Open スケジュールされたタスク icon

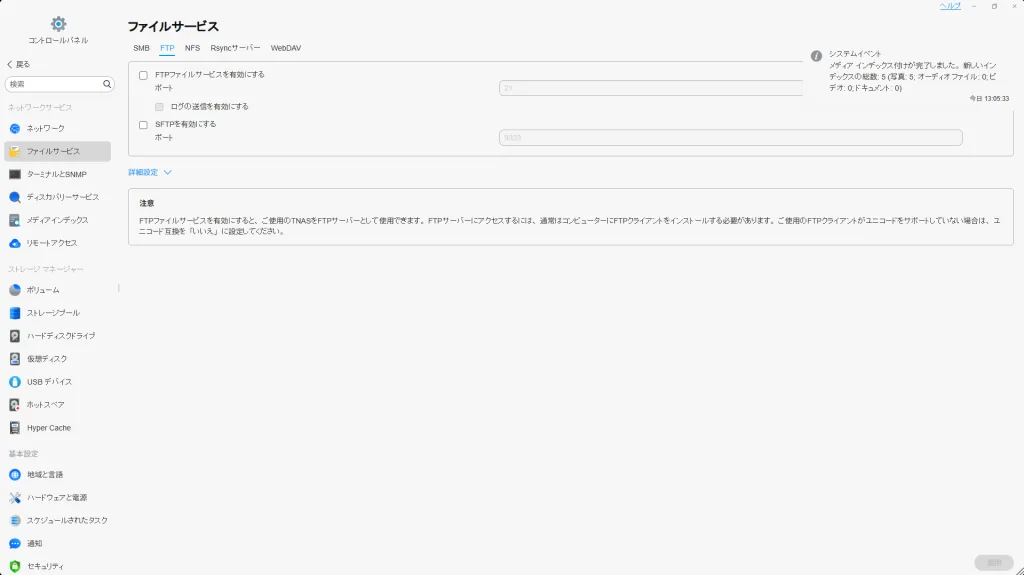click(14, 521)
